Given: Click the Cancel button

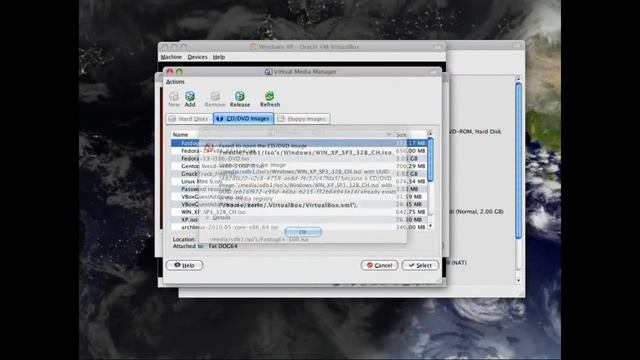Looking at the screenshot, I should [379, 265].
